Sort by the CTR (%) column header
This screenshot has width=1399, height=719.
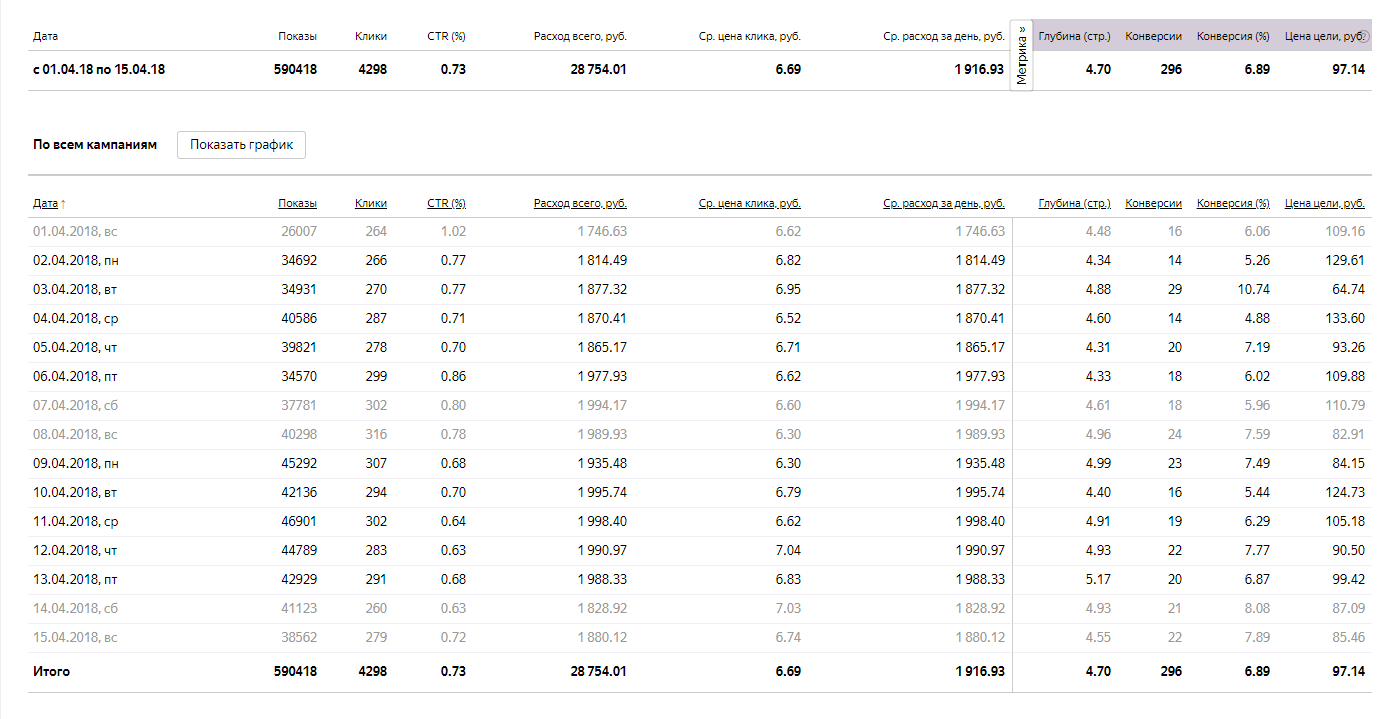point(446,203)
